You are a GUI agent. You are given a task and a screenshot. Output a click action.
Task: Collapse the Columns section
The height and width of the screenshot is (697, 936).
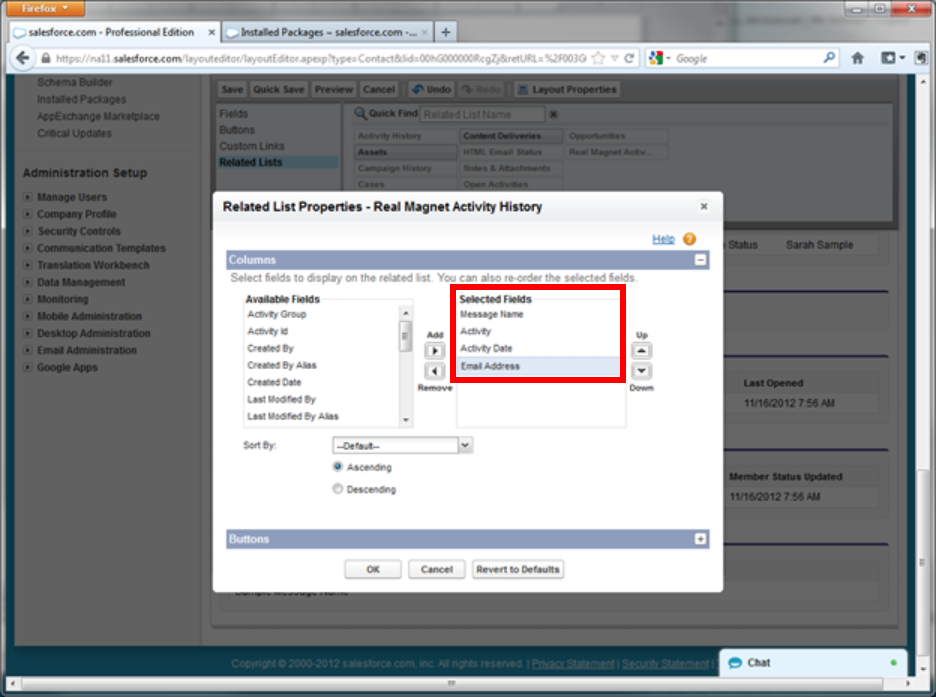point(700,260)
